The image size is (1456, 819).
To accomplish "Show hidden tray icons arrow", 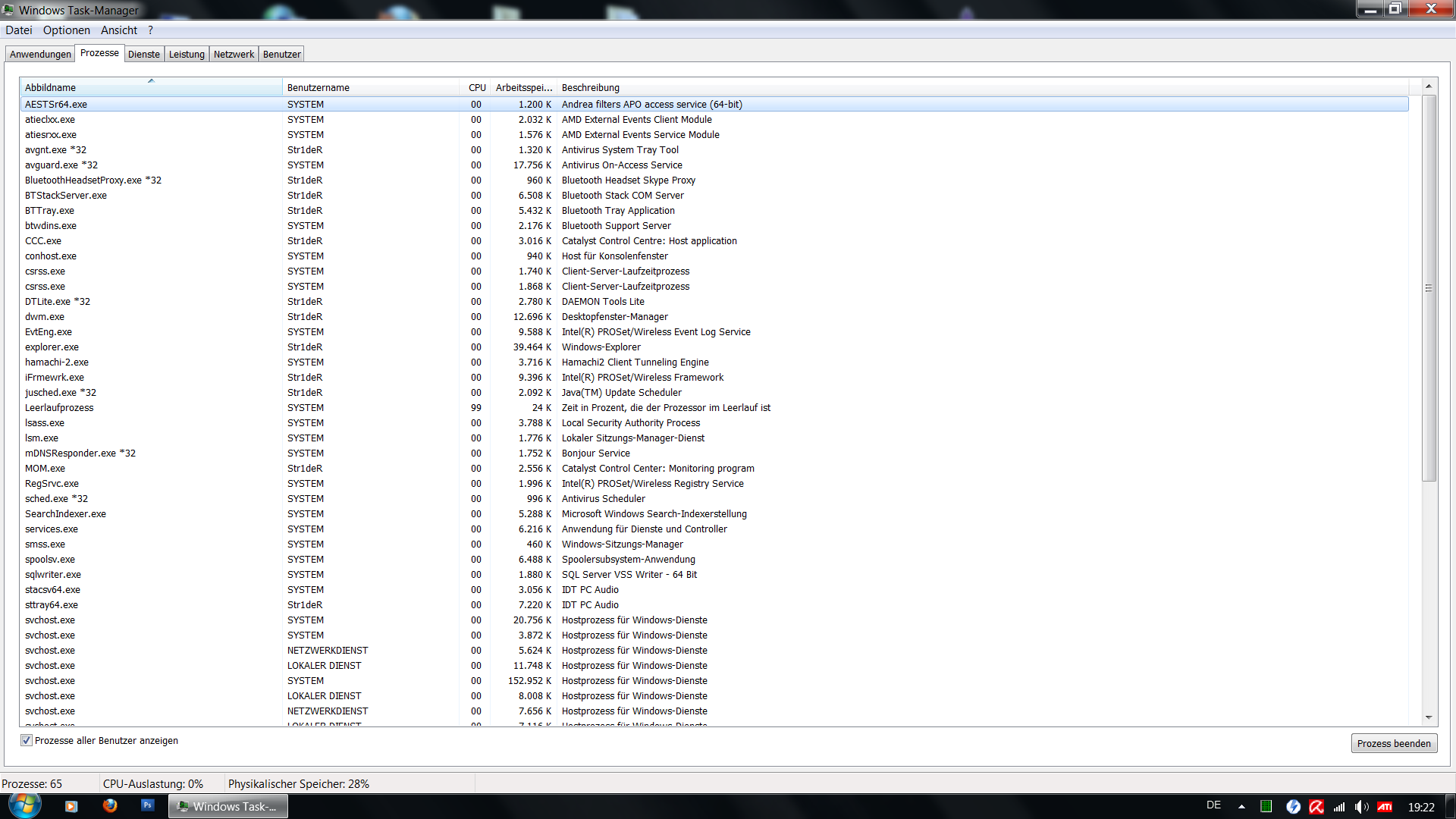I will (1241, 807).
